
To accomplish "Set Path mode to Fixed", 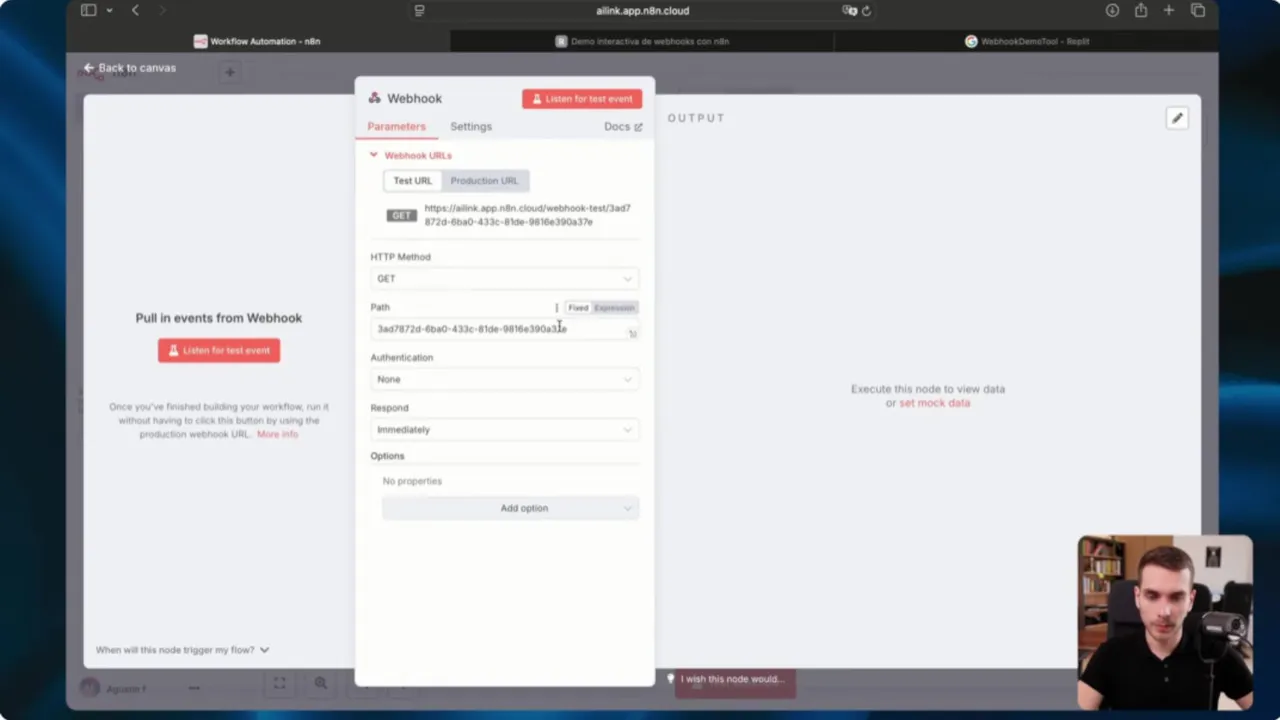I will (x=578, y=308).
